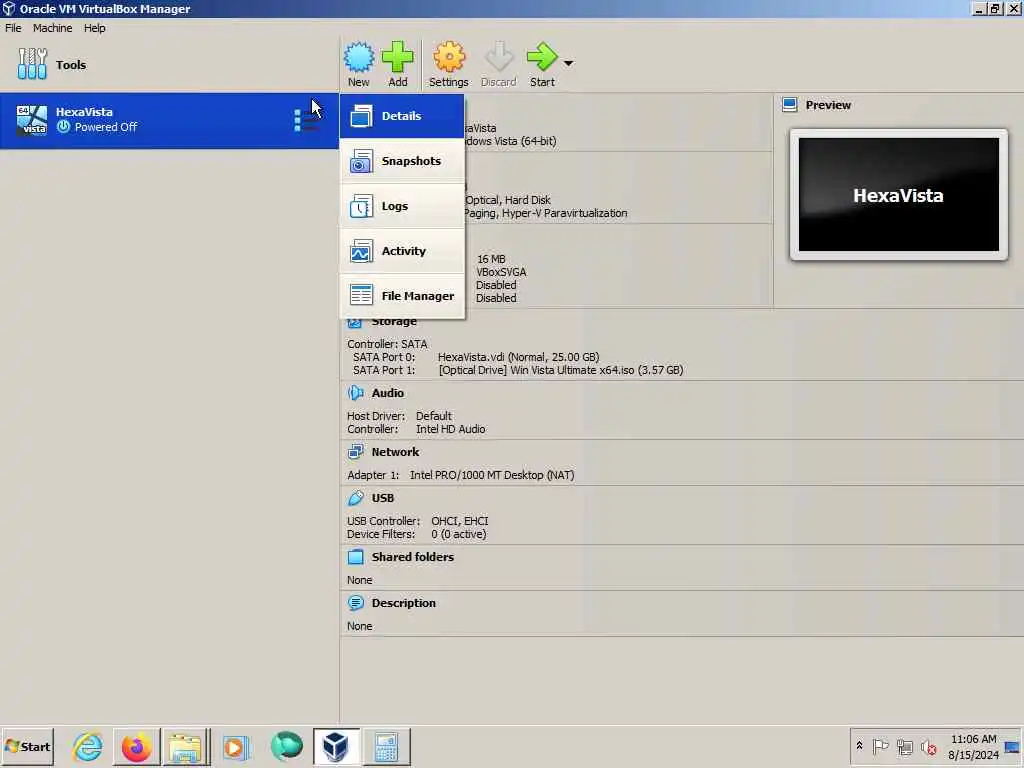1024x768 pixels.
Task: Click the Network section adapter icon
Action: point(356,451)
